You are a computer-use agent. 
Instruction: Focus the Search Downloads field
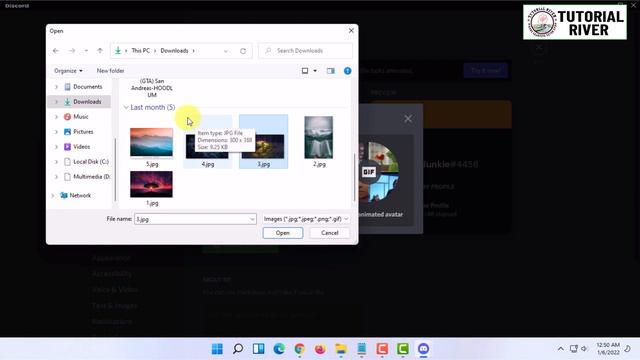(x=305, y=51)
